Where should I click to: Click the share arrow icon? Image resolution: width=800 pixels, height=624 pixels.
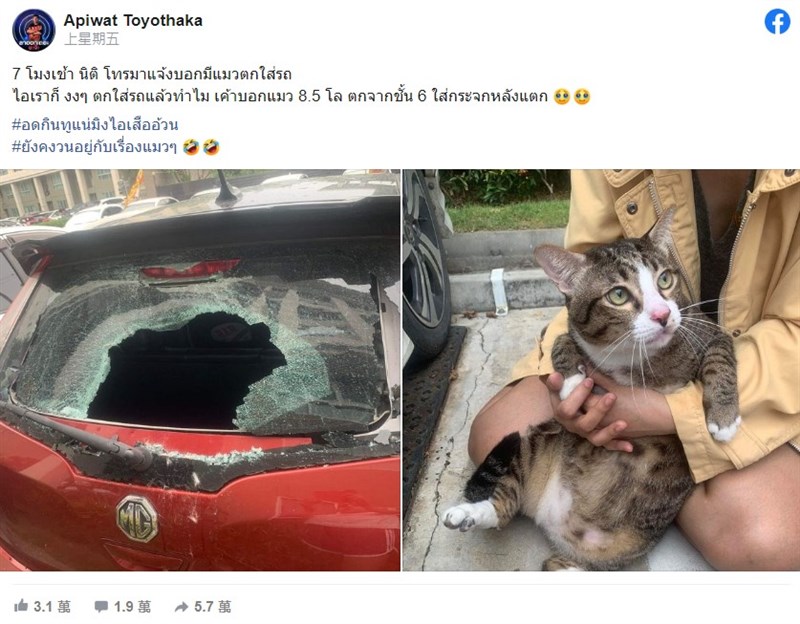tap(181, 607)
